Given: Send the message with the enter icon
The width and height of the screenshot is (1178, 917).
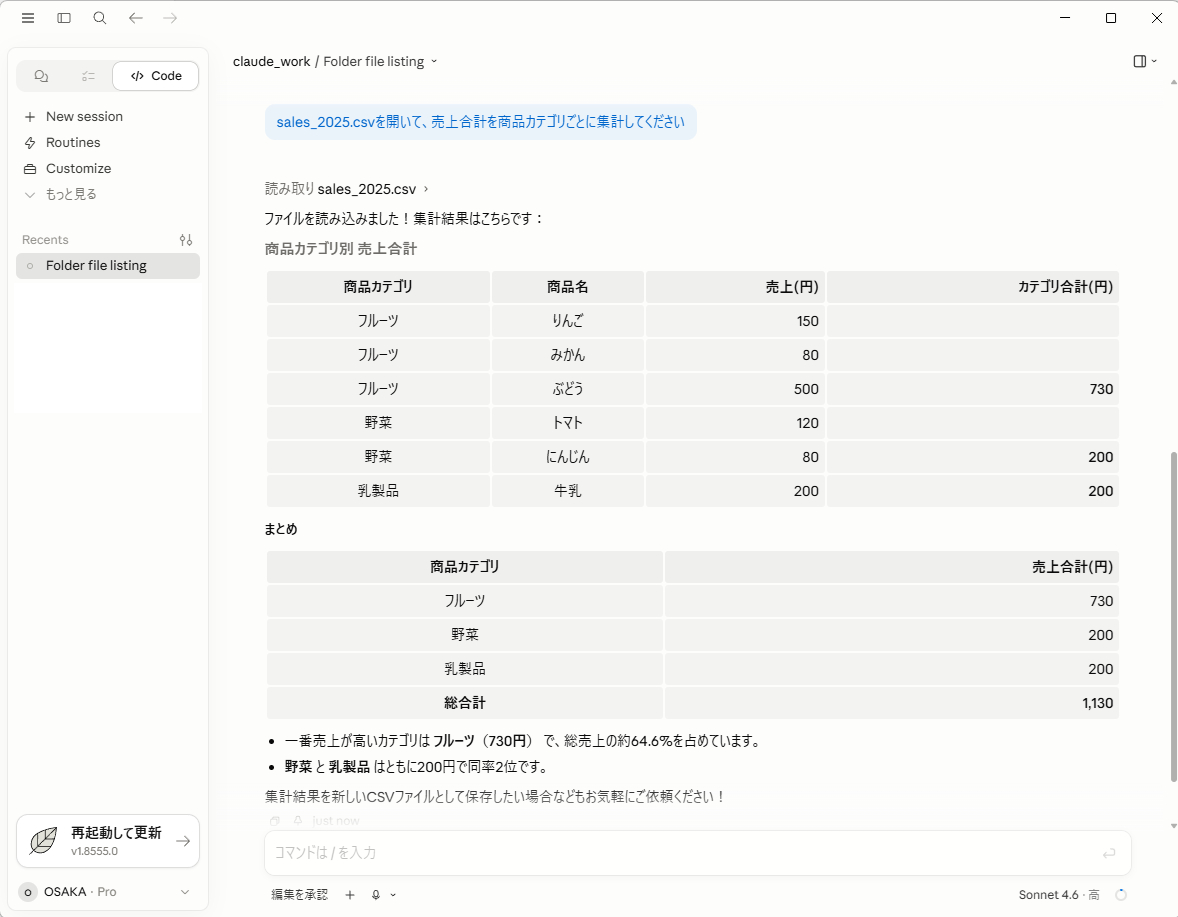Looking at the screenshot, I should click(x=1109, y=853).
